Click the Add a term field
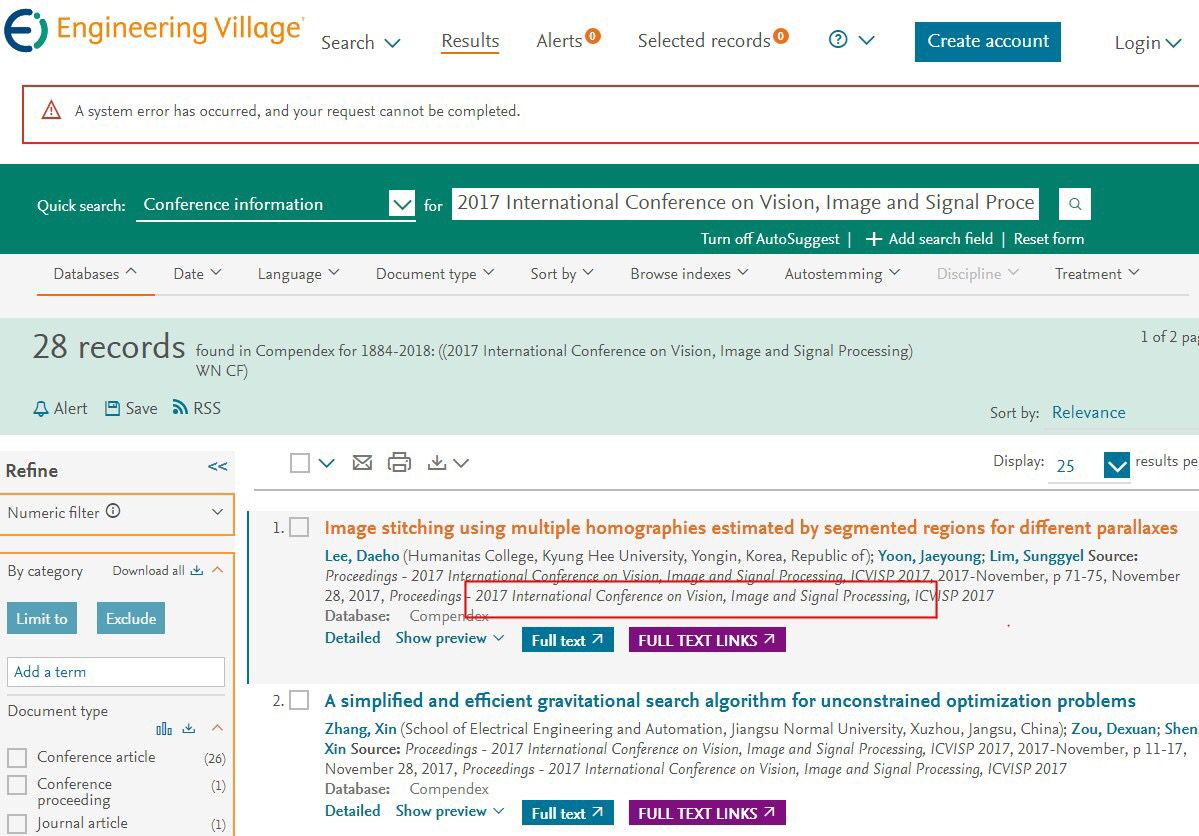 pos(116,672)
